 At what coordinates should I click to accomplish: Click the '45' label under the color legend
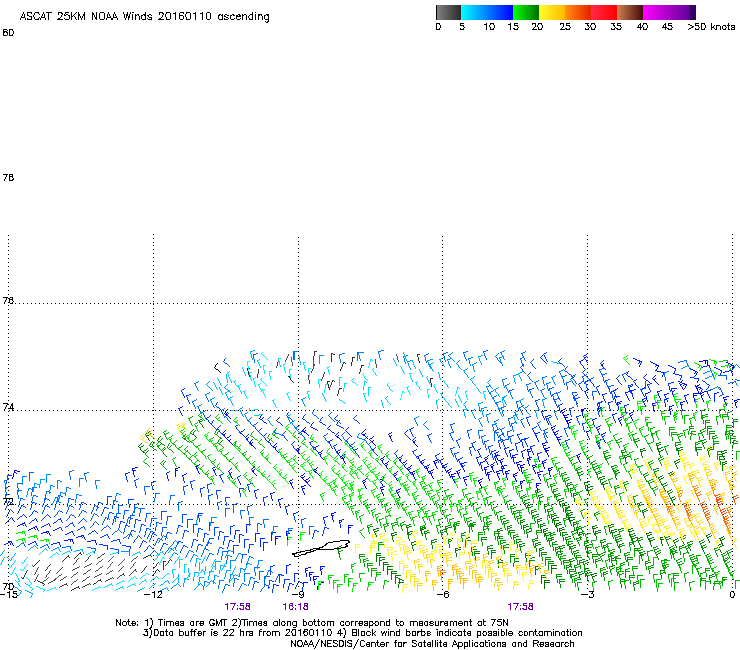coord(667,27)
